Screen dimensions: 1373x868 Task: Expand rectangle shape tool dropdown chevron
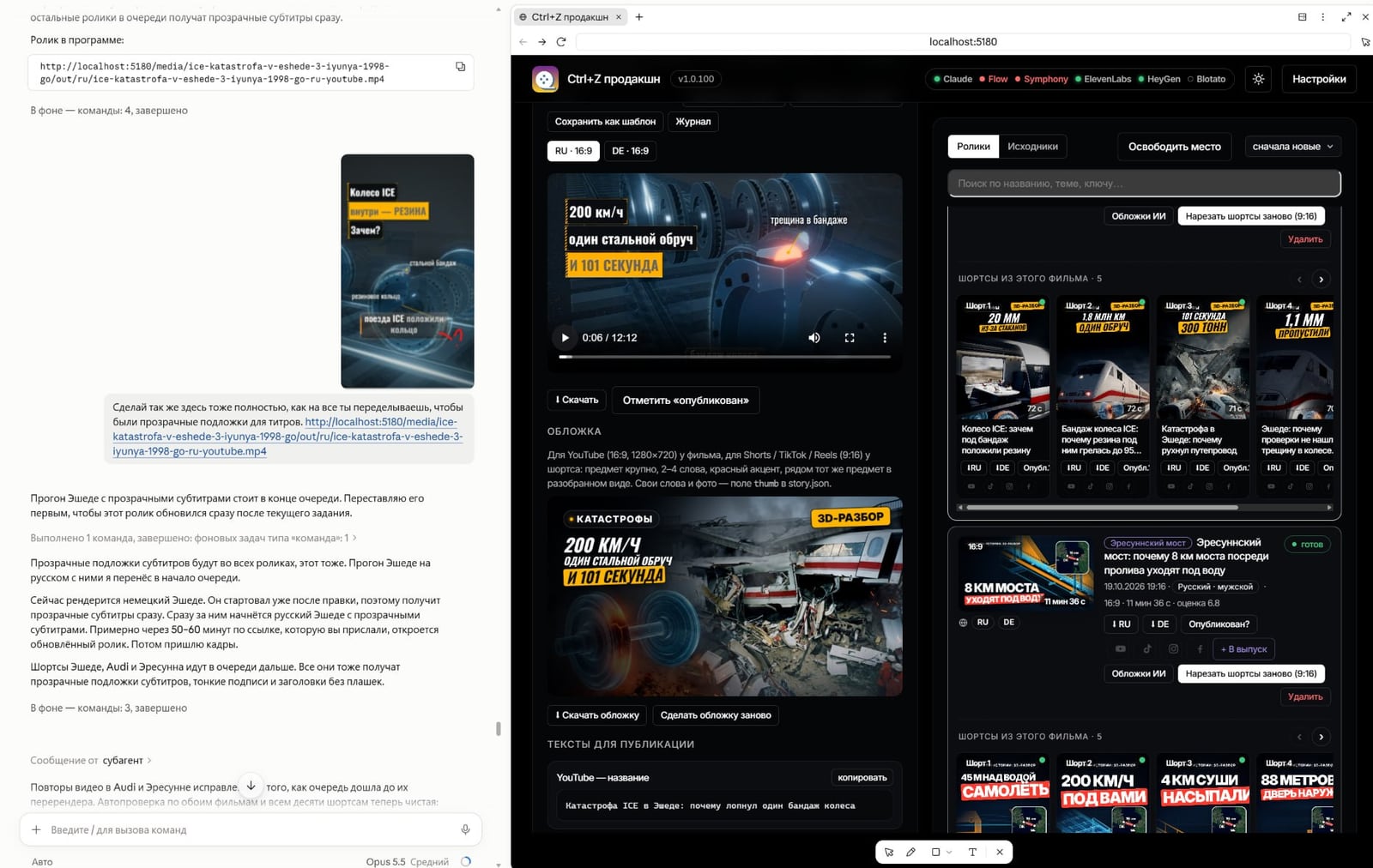pos(949,853)
